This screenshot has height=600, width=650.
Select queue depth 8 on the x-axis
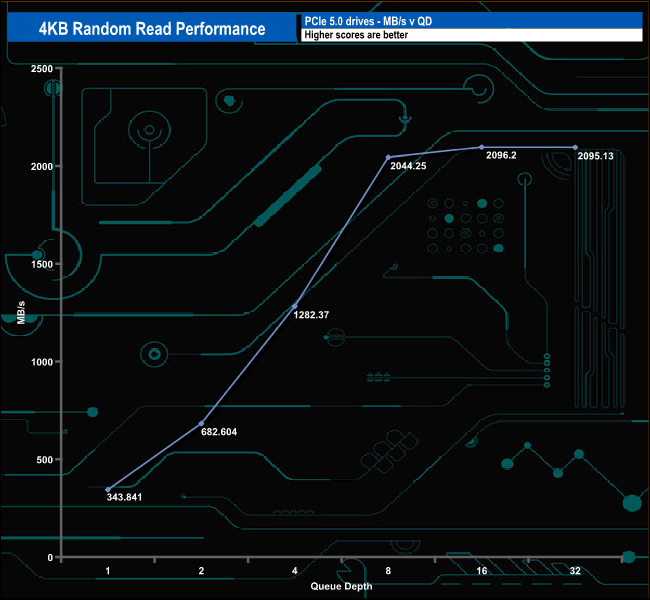(x=387, y=570)
